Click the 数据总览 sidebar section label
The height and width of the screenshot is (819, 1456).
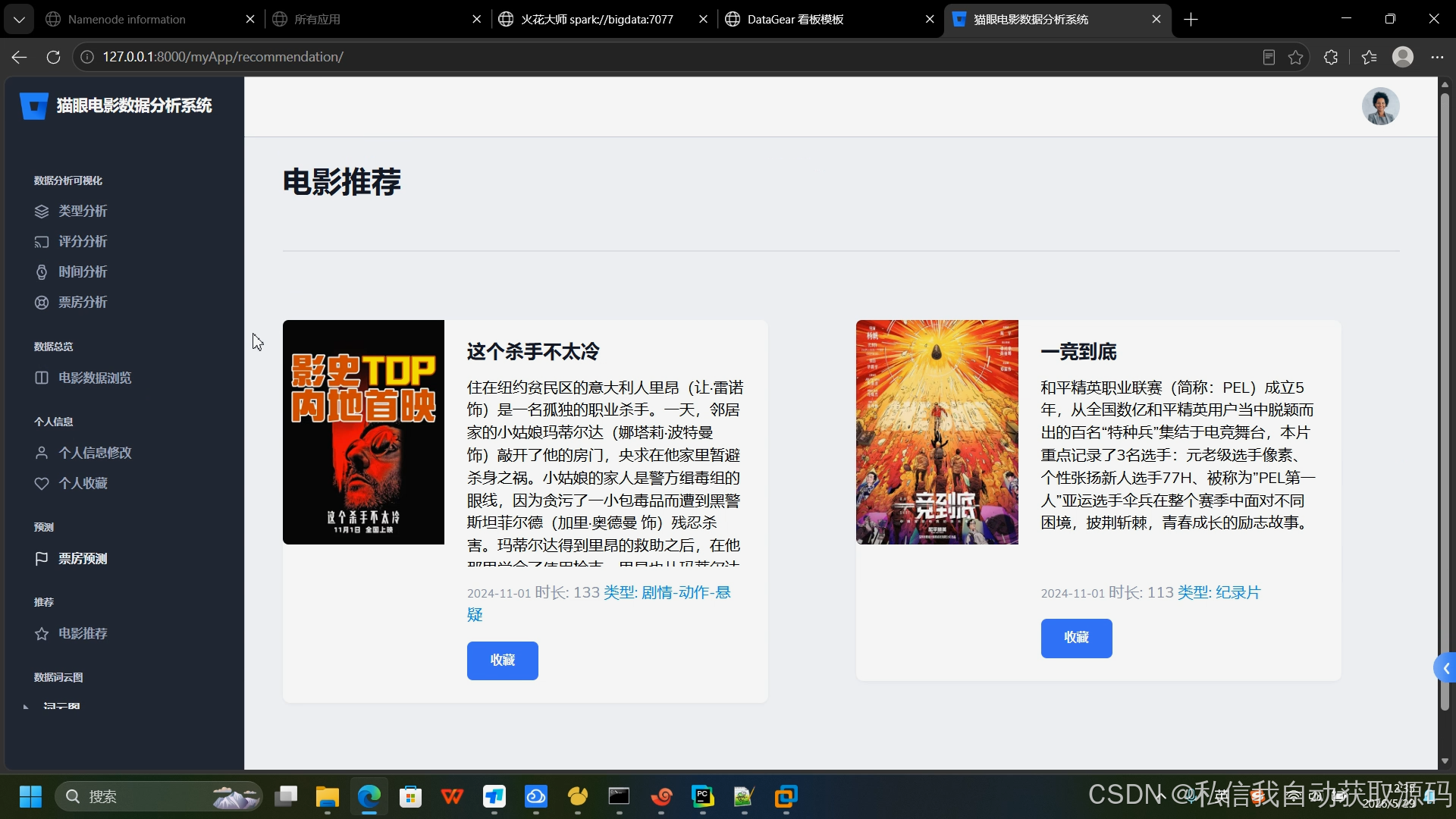coord(54,347)
